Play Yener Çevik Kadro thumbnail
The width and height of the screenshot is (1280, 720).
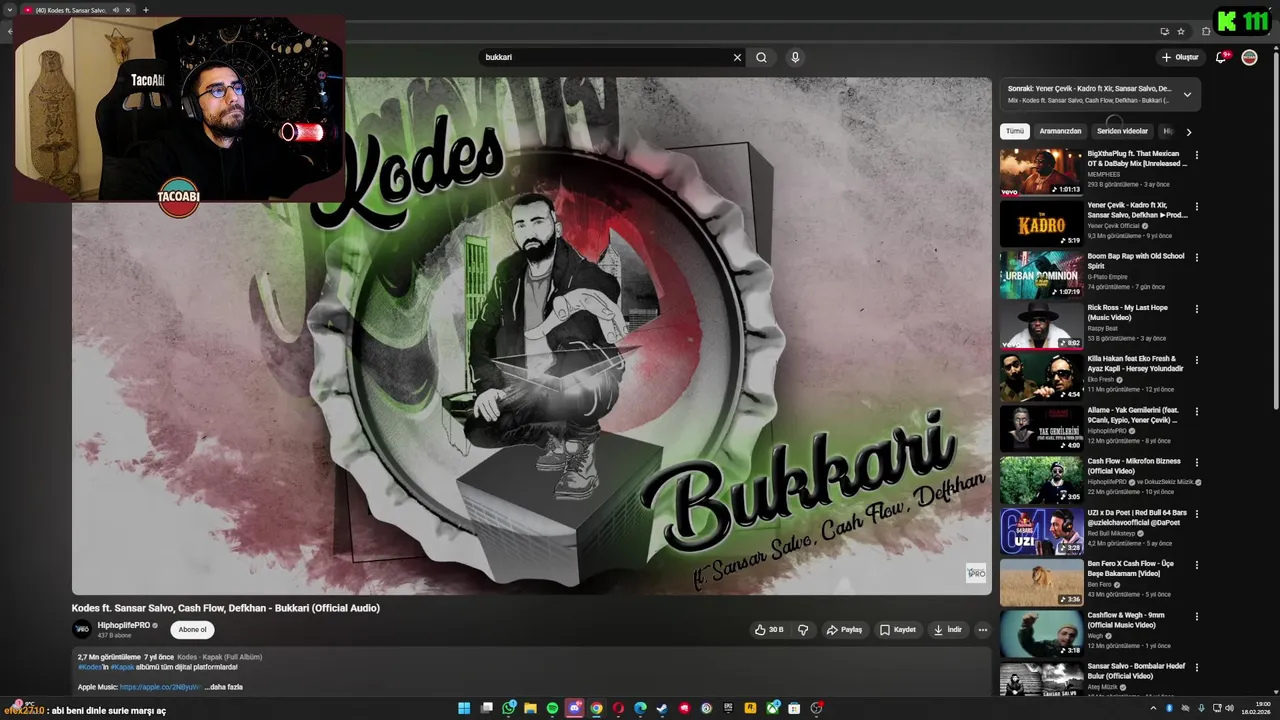point(1041,223)
